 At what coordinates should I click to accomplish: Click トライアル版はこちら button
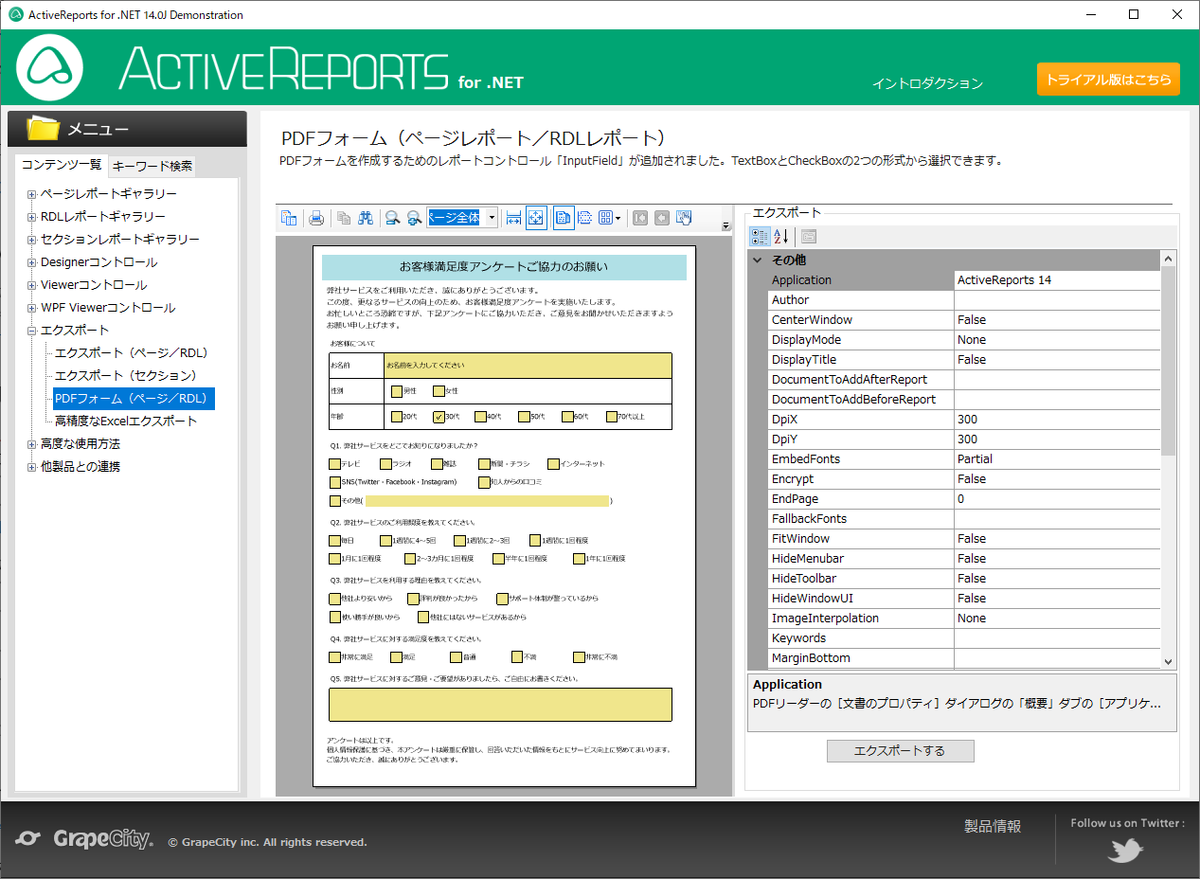coord(1108,79)
